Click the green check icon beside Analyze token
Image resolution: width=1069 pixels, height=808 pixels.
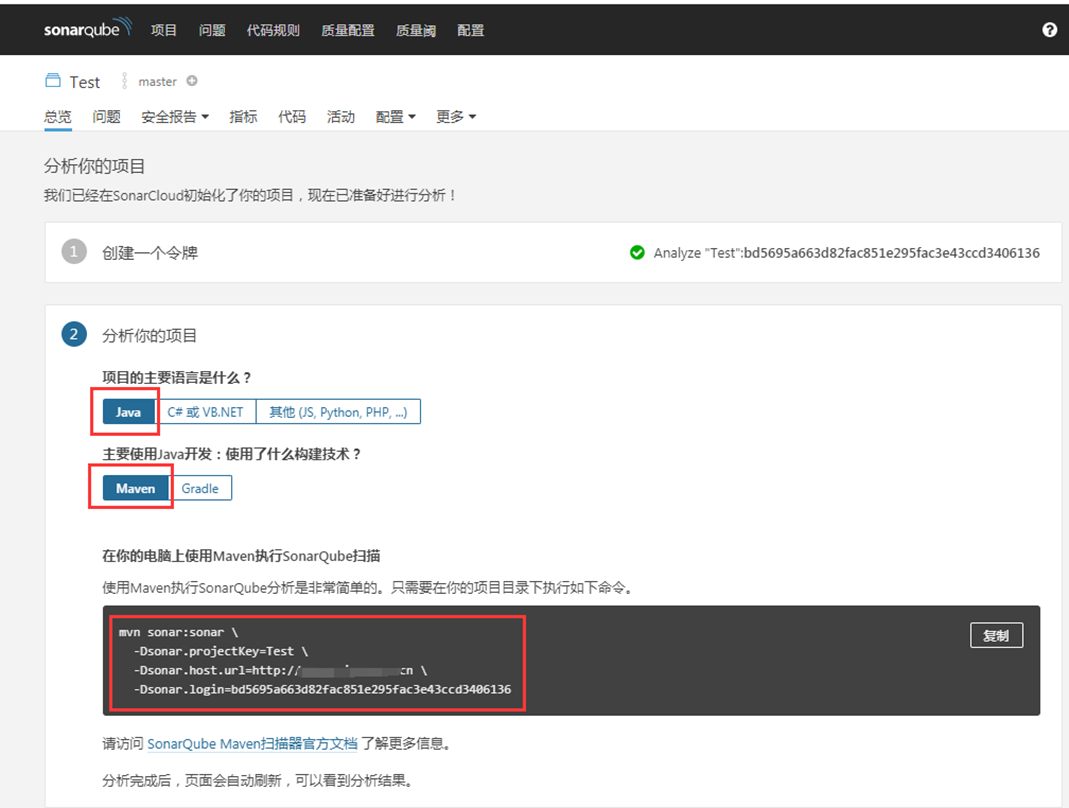coord(637,253)
